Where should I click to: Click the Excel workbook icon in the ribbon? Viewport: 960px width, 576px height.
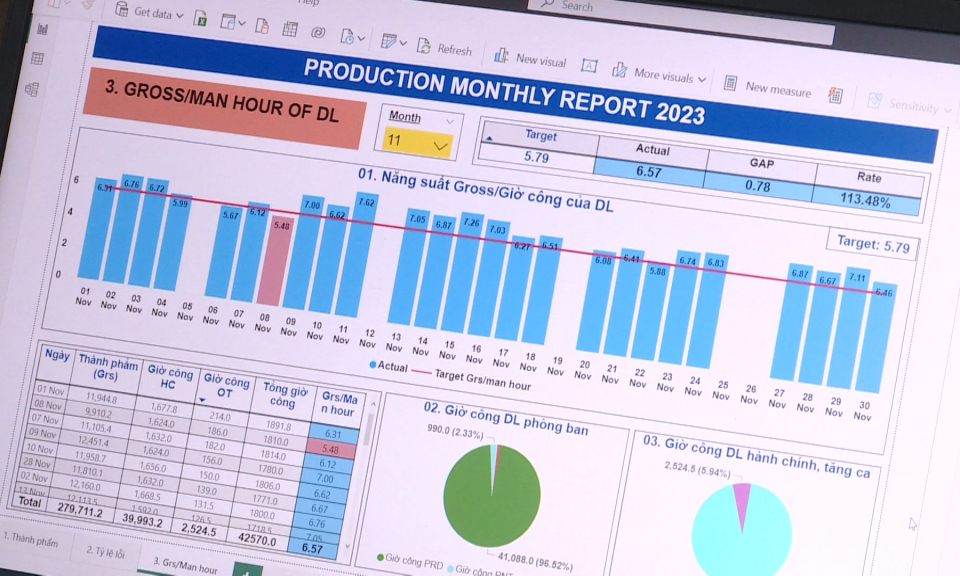click(x=200, y=18)
